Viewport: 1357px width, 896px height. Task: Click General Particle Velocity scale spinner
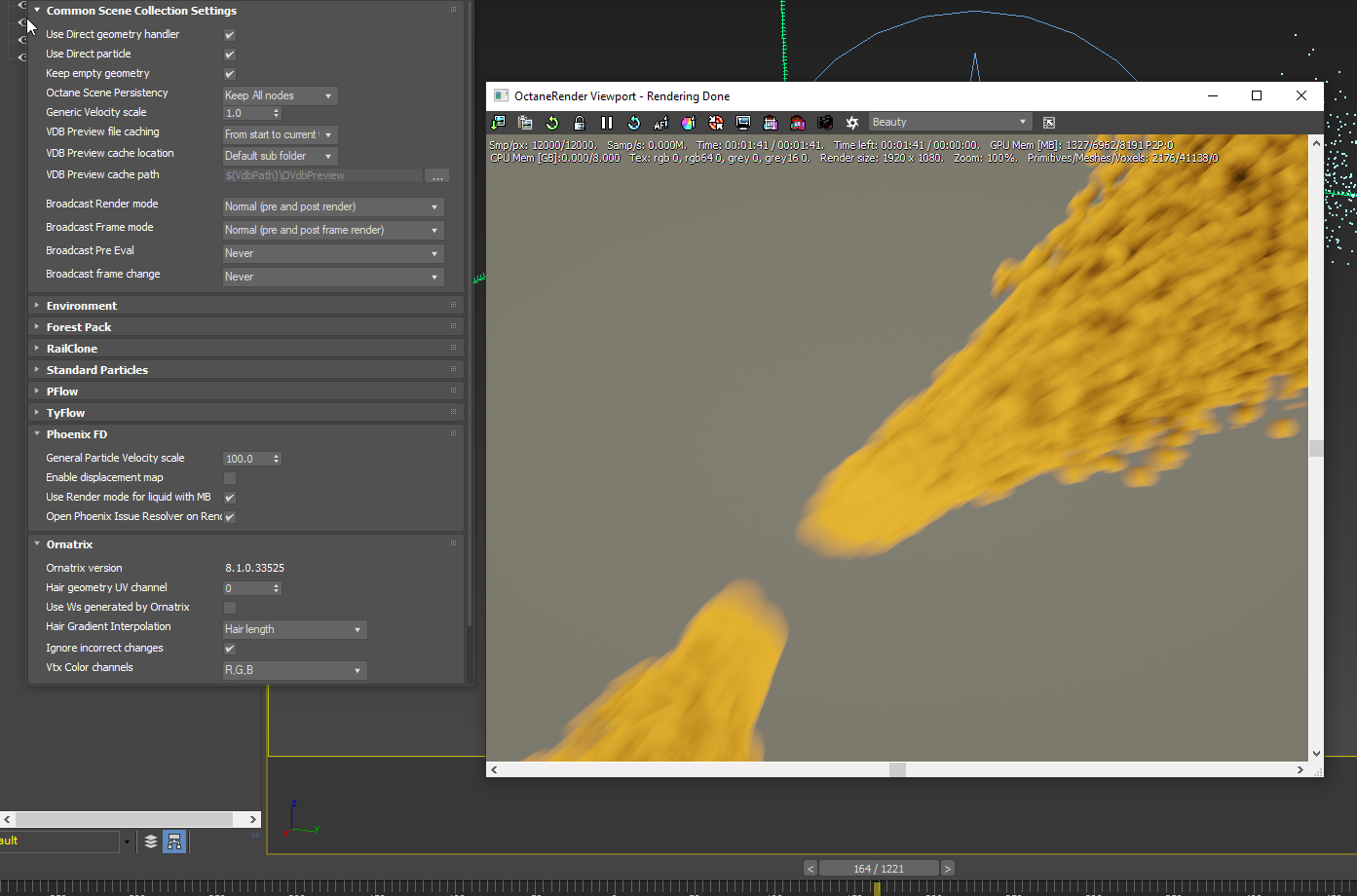[277, 459]
